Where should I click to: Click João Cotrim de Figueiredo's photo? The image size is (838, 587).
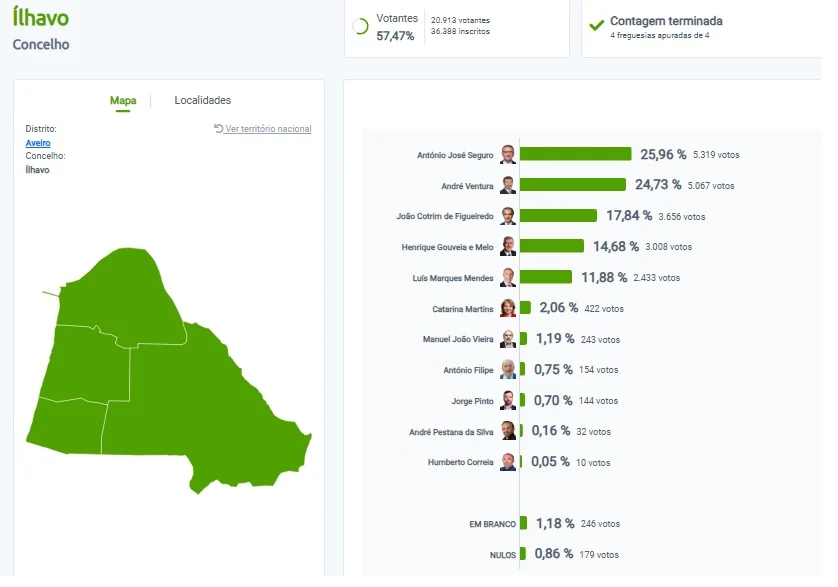[x=508, y=216]
